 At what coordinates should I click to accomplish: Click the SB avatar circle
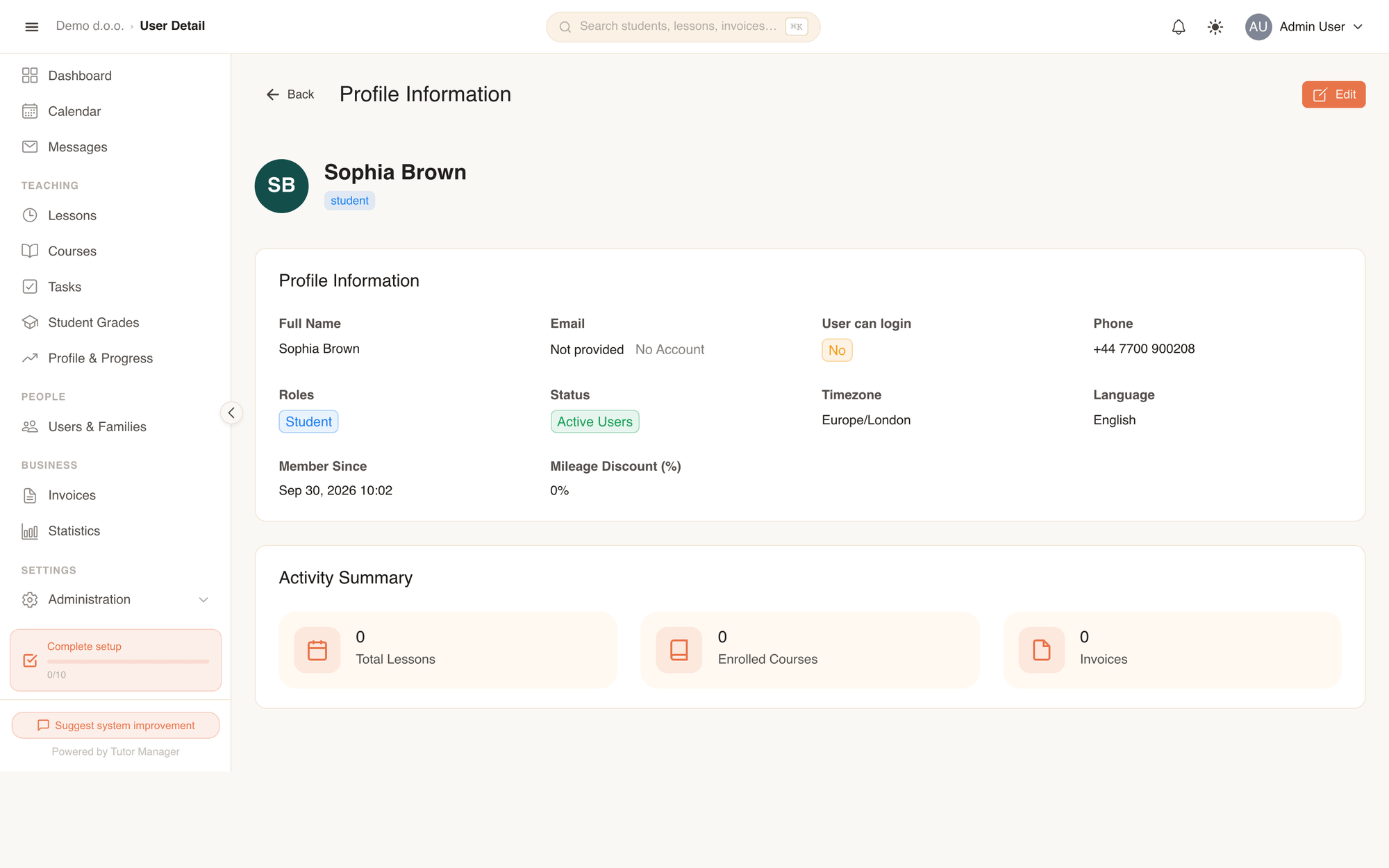(281, 186)
